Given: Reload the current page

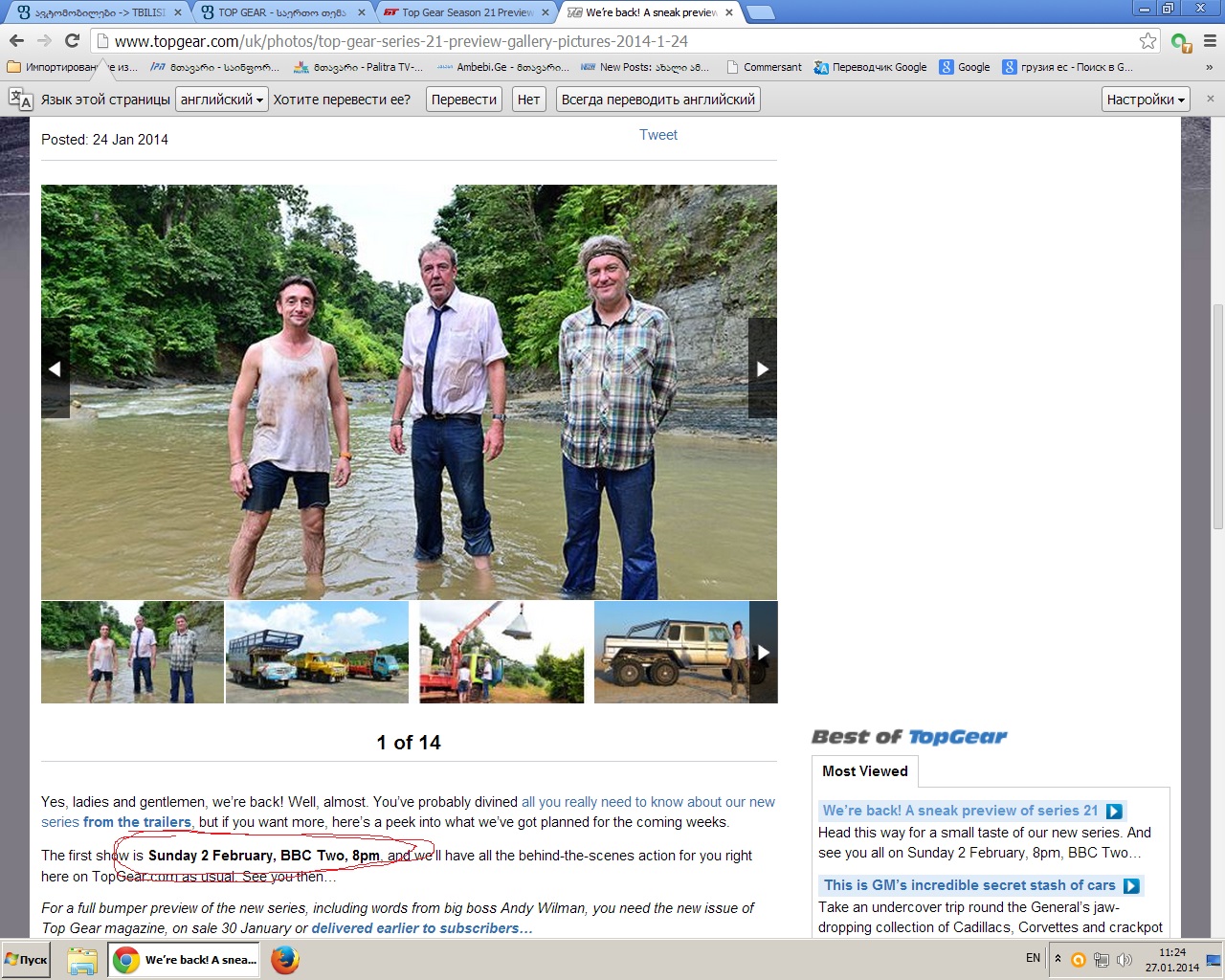Looking at the screenshot, I should pos(72,41).
